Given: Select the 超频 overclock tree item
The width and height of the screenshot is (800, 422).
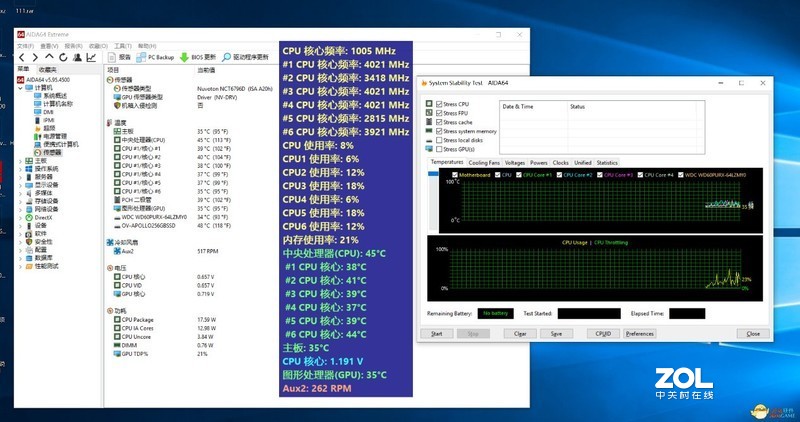Looking at the screenshot, I should [45, 128].
